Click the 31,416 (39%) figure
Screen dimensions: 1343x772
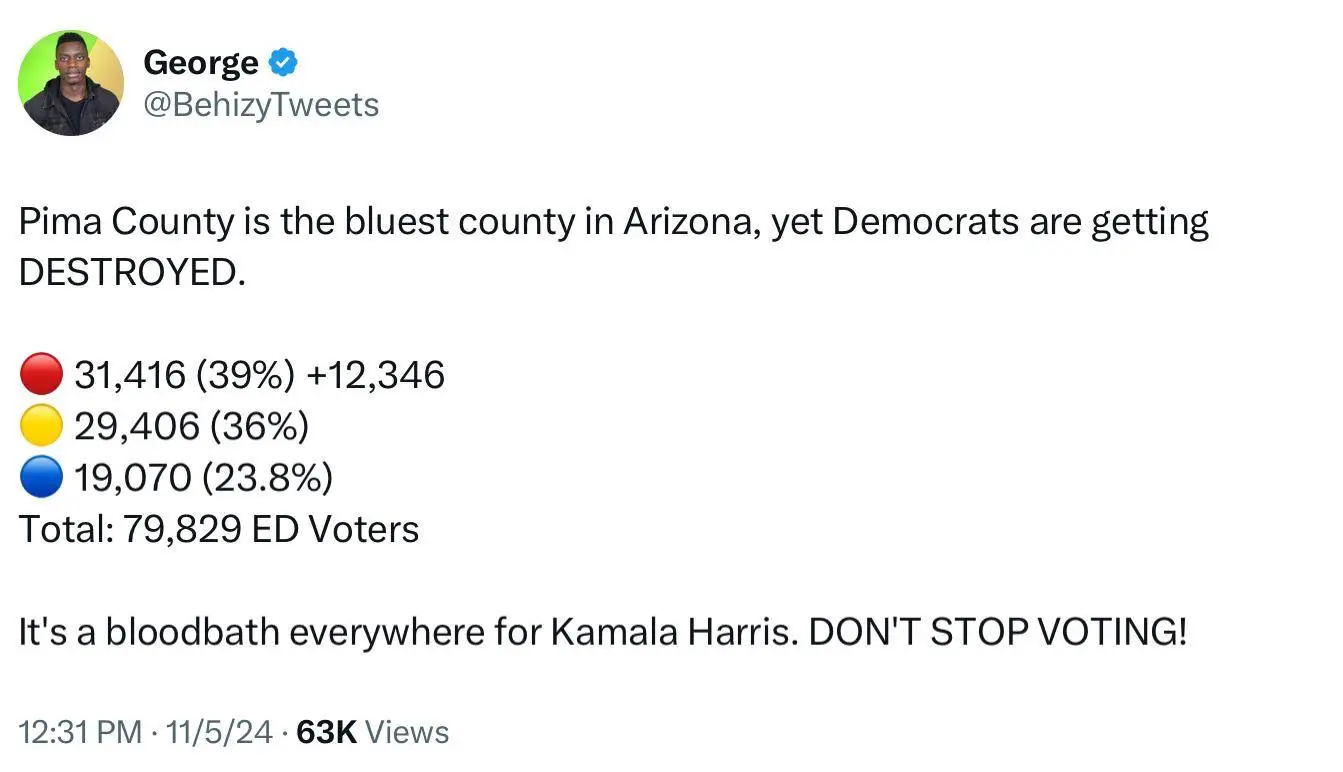tap(184, 375)
